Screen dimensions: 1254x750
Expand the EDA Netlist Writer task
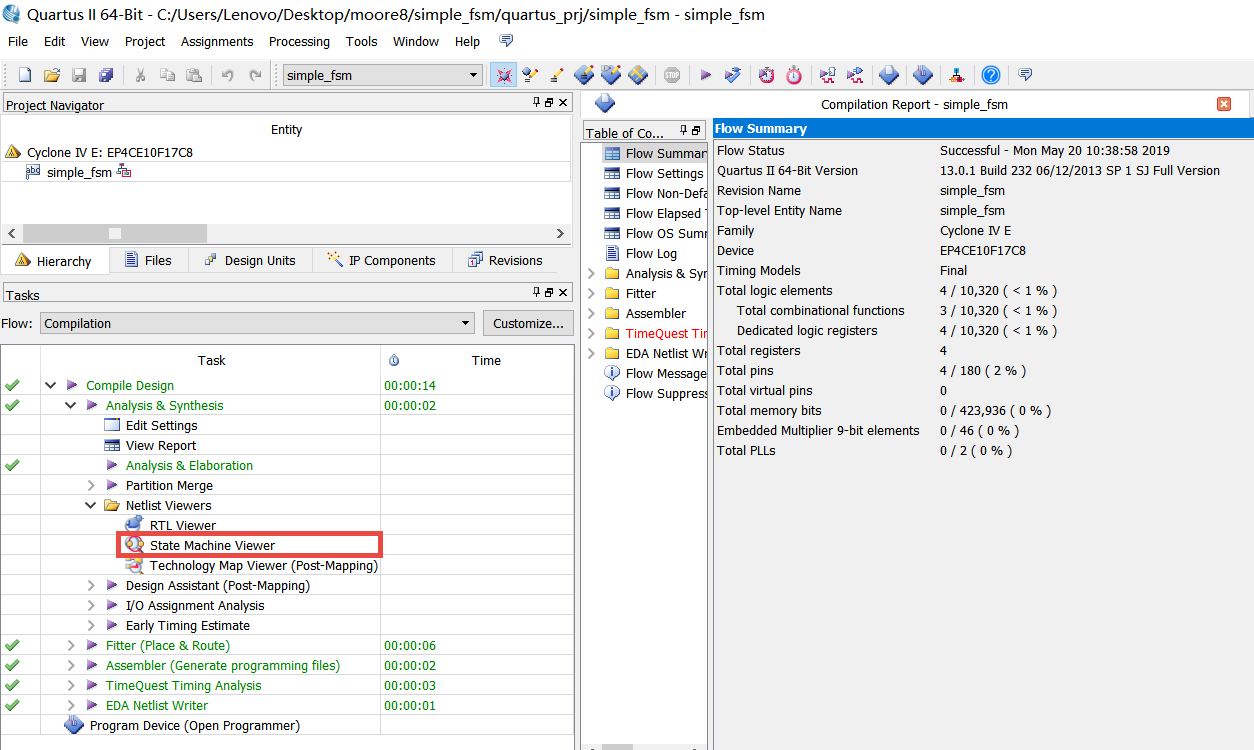71,705
